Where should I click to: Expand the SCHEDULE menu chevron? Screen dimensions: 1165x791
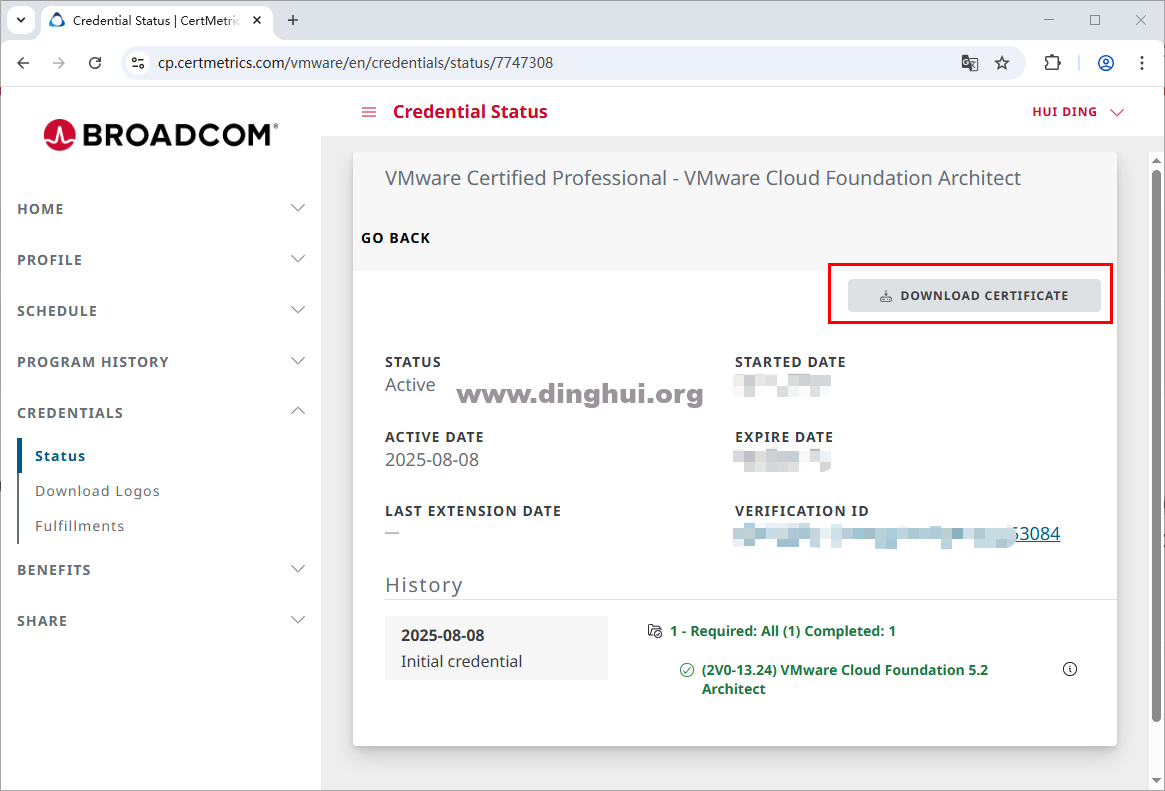click(x=298, y=310)
